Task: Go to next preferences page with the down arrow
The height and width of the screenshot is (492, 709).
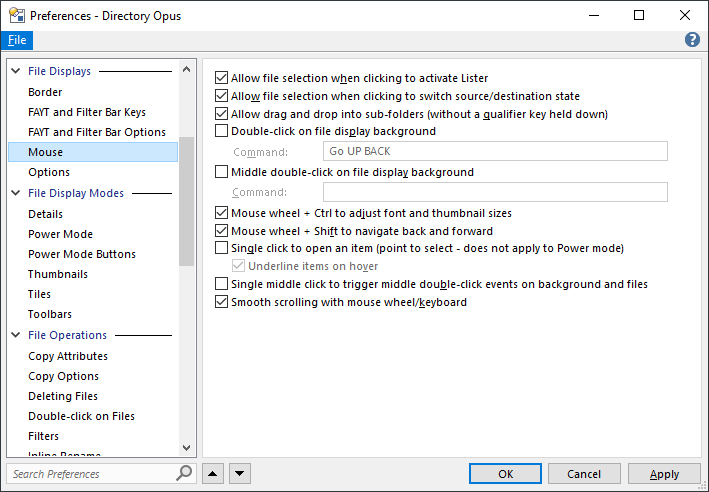Action: (x=240, y=473)
